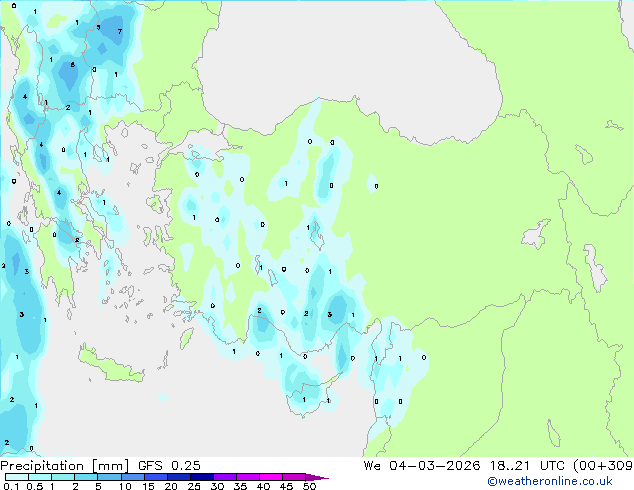Click the '35' legend scale label
634x490 pixels.
[241, 486]
